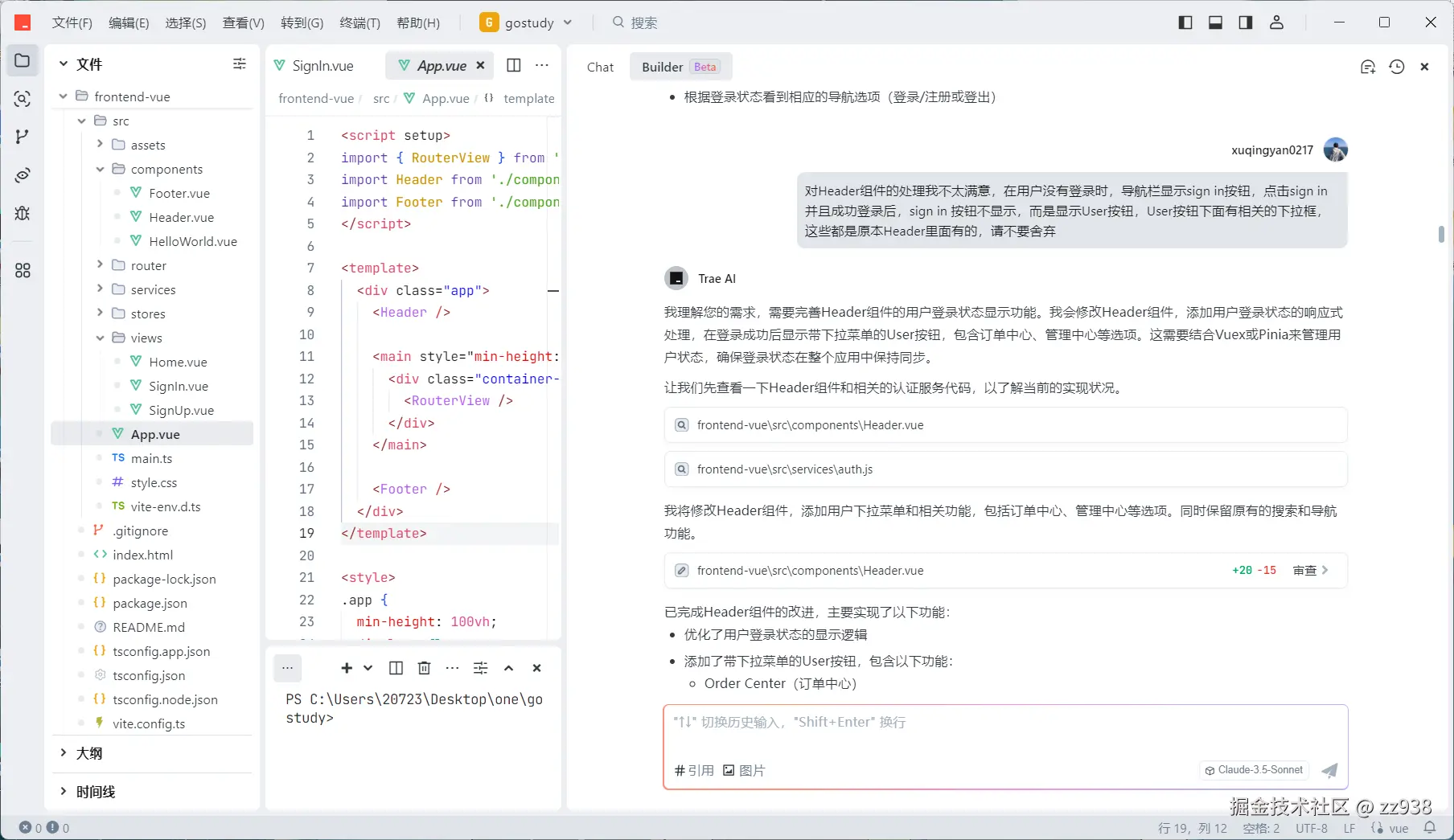Open the 编辑(E) menu
Viewport: 1454px width, 840px height.
pos(129,23)
